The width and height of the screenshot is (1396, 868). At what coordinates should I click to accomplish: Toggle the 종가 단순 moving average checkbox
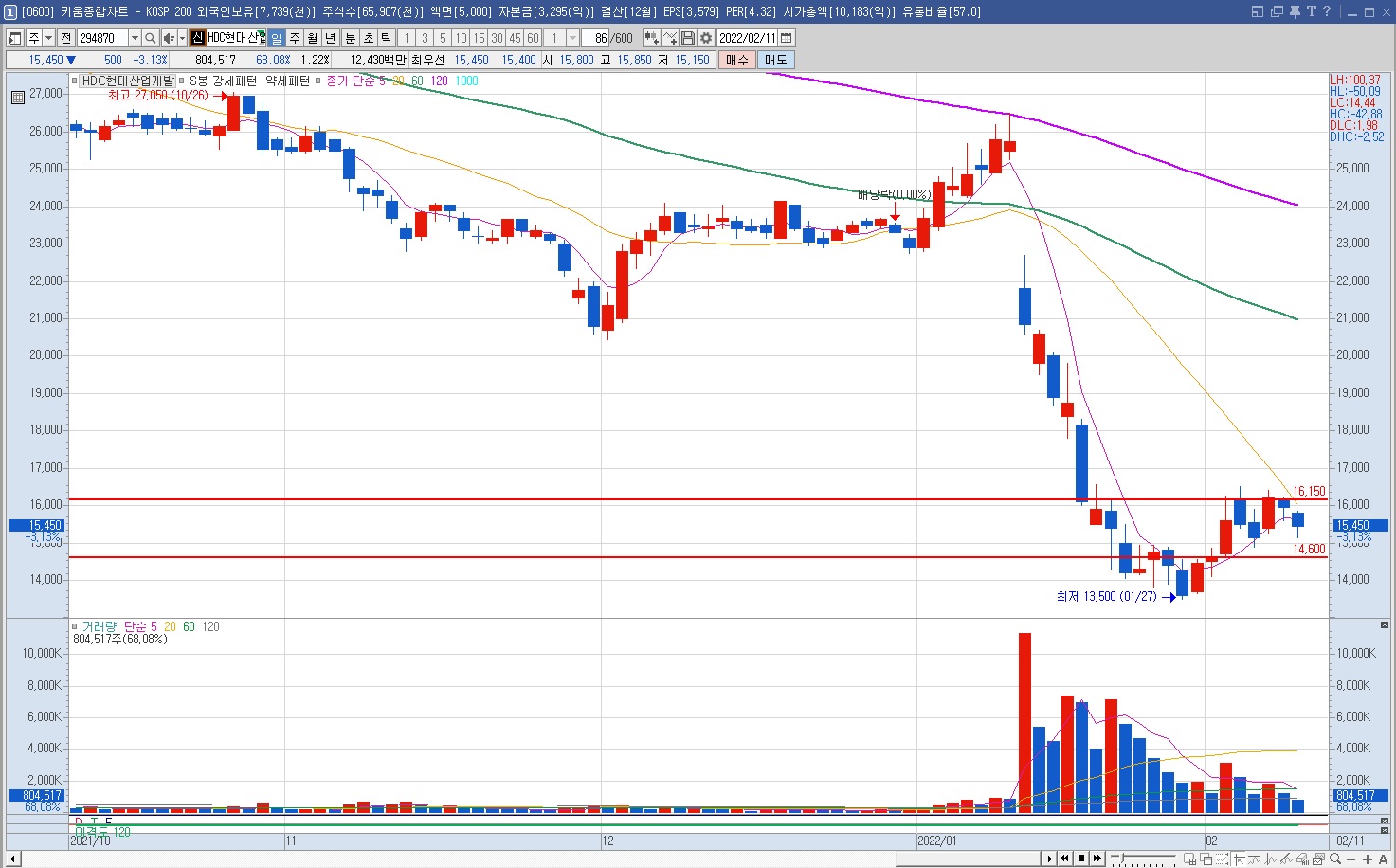pyautogui.click(x=319, y=81)
